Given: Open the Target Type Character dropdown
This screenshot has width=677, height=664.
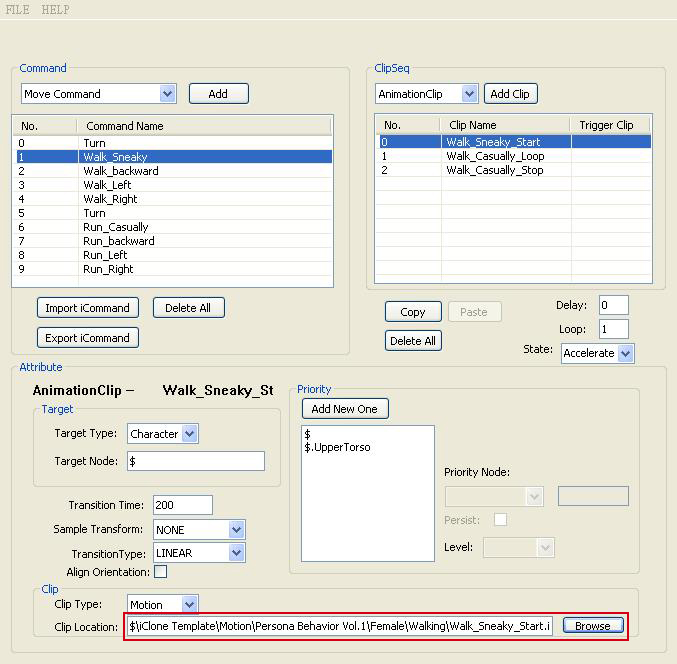Looking at the screenshot, I should (x=163, y=433).
